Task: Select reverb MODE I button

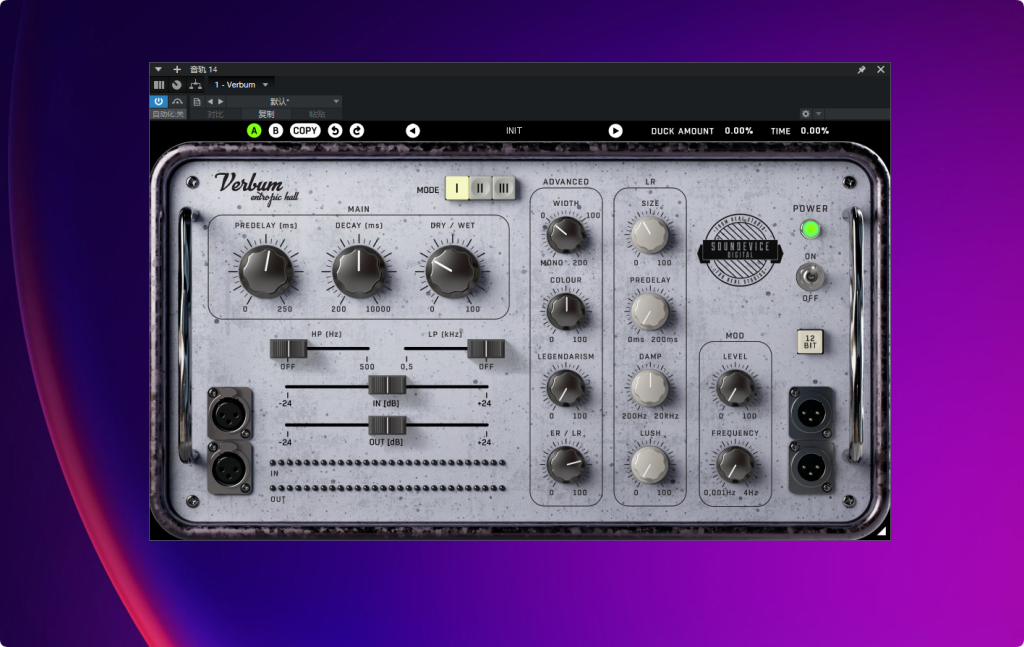Action: (x=457, y=189)
